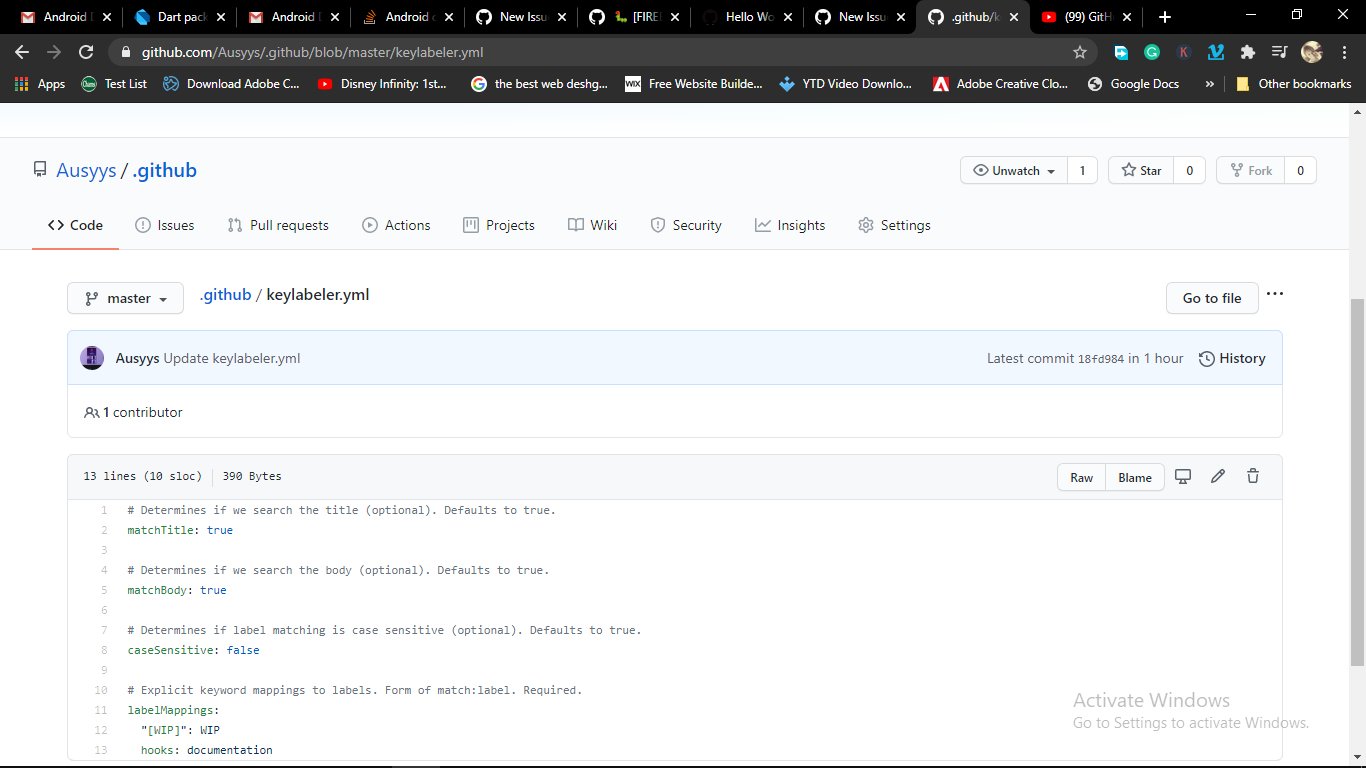Image resolution: width=1366 pixels, height=768 pixels.
Task: Click the page vertical scrollbar
Action: click(1357, 482)
